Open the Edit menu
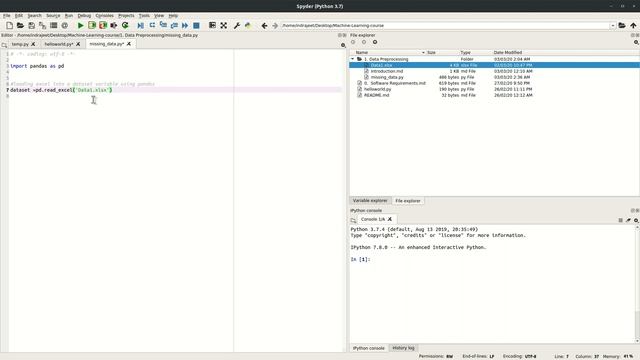The image size is (640, 360). pyautogui.click(x=19, y=16)
